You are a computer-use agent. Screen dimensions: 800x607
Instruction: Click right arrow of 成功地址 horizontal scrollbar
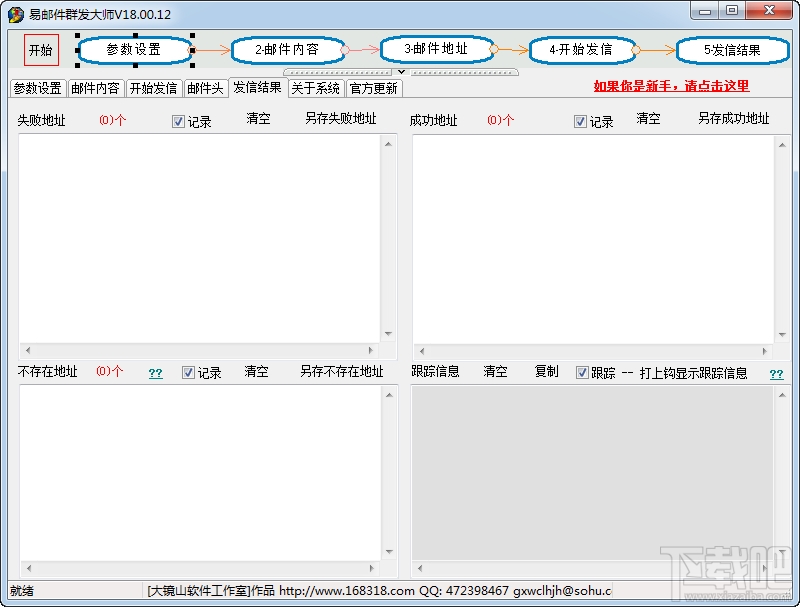click(x=764, y=351)
